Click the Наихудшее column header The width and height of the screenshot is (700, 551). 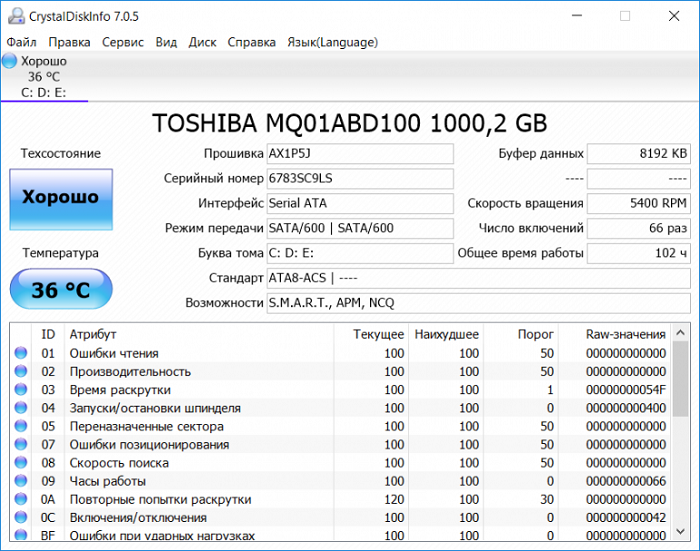tap(446, 334)
